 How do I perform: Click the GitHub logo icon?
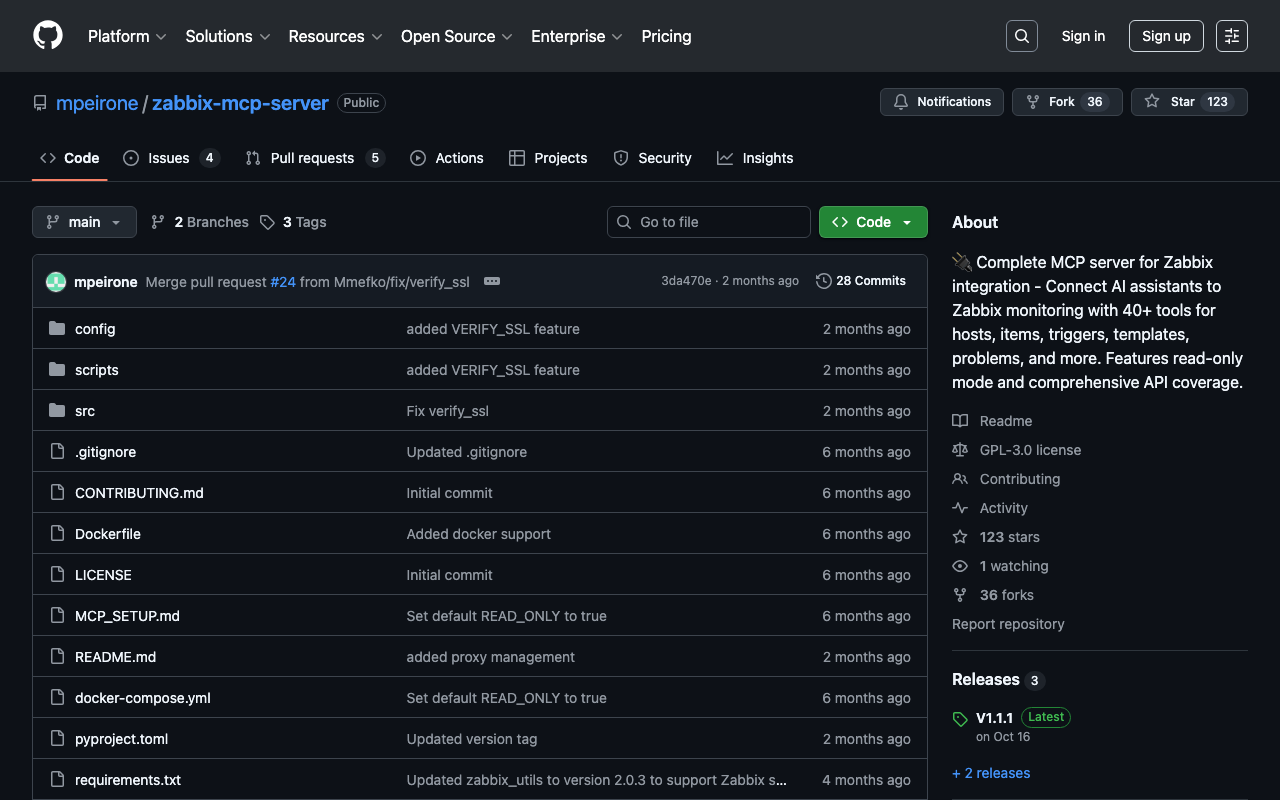[48, 36]
